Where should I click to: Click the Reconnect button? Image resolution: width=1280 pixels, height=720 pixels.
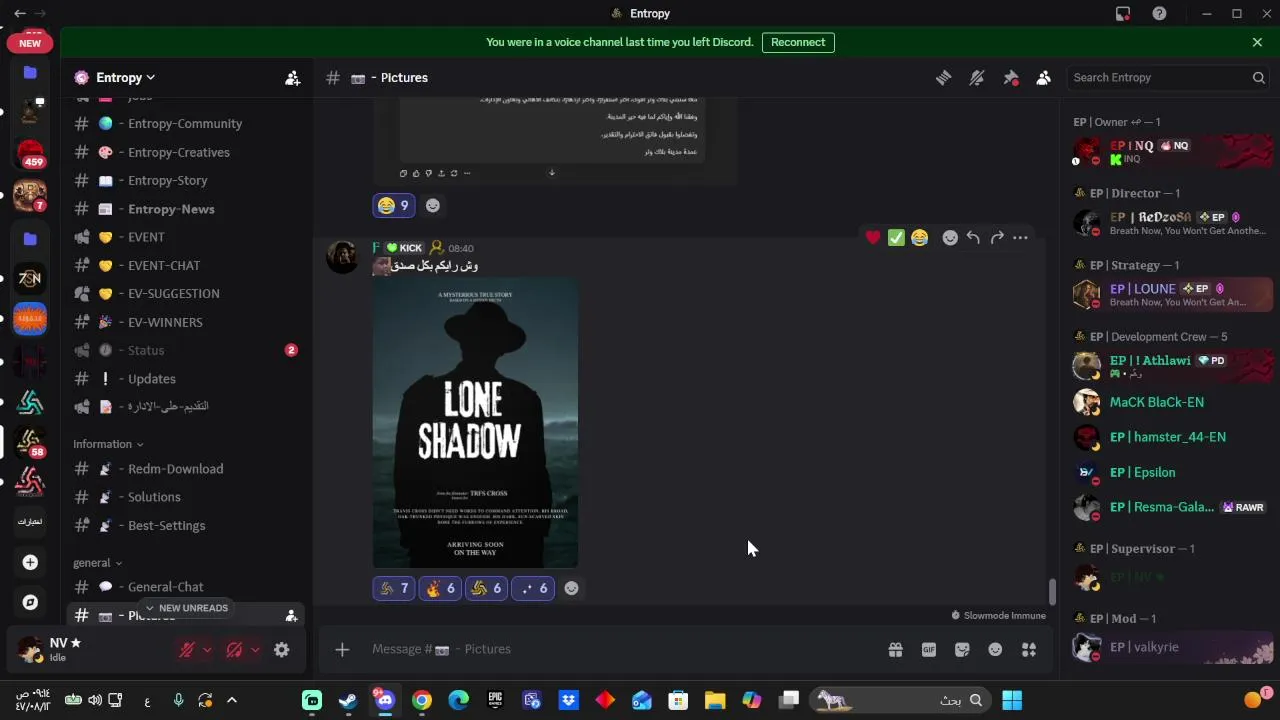coord(798,42)
